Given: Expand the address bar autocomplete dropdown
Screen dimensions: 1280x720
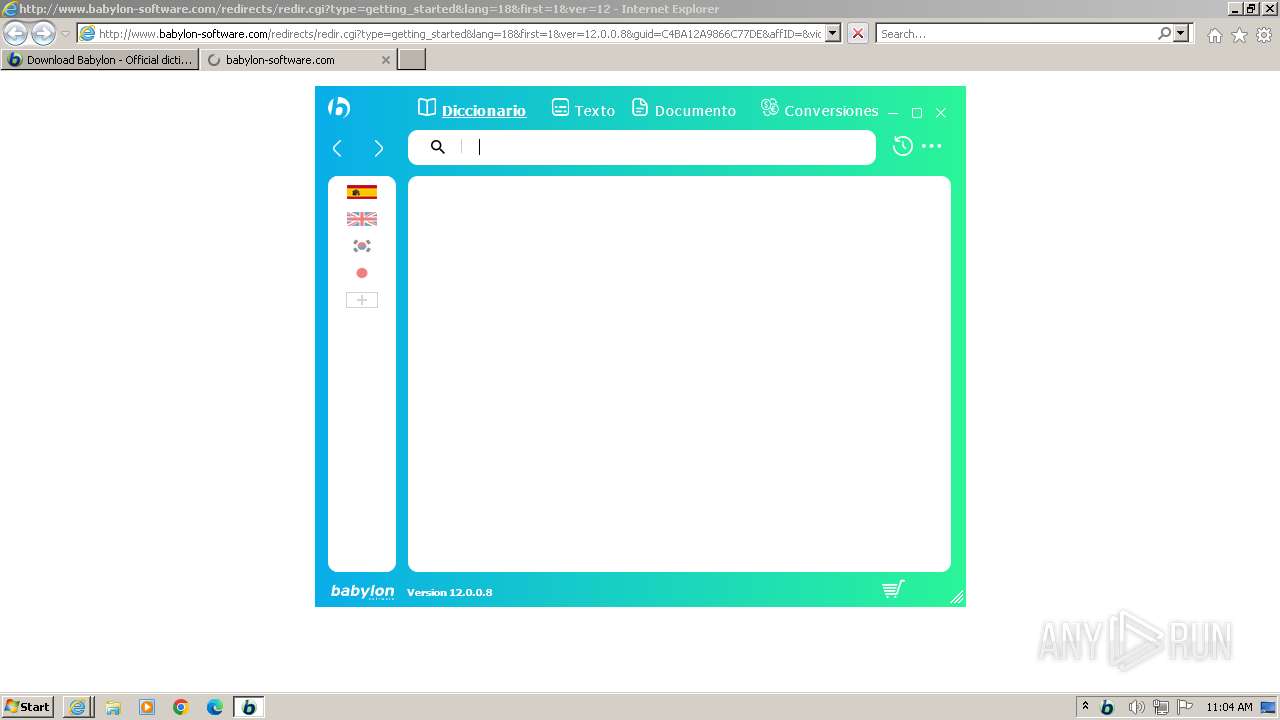Looking at the screenshot, I should pos(833,33).
